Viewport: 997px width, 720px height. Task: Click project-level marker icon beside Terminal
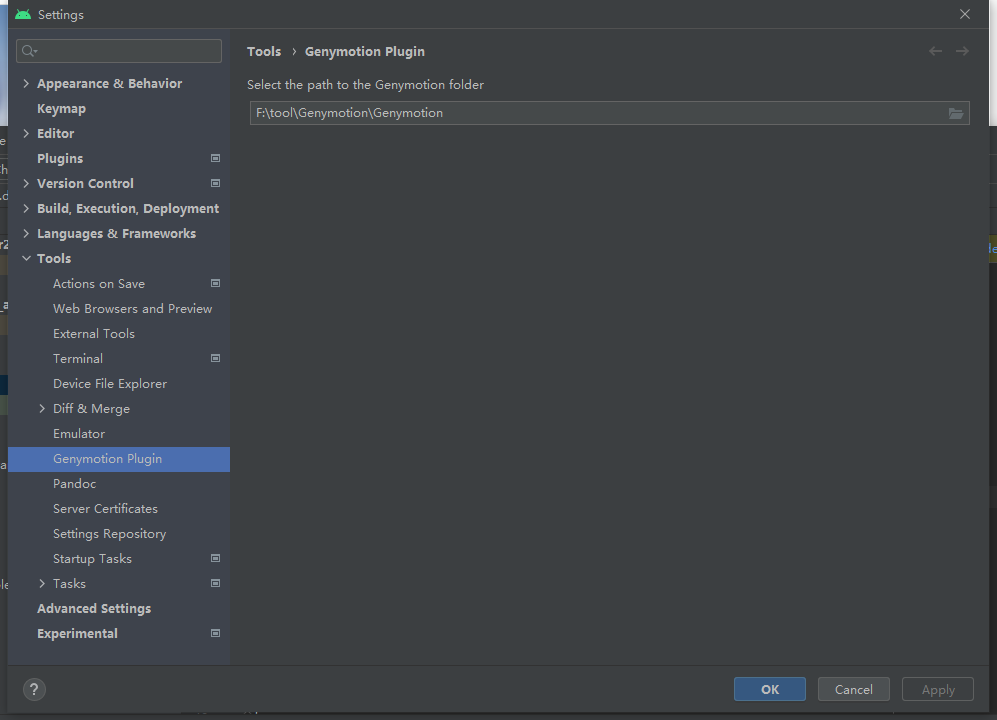coord(216,358)
